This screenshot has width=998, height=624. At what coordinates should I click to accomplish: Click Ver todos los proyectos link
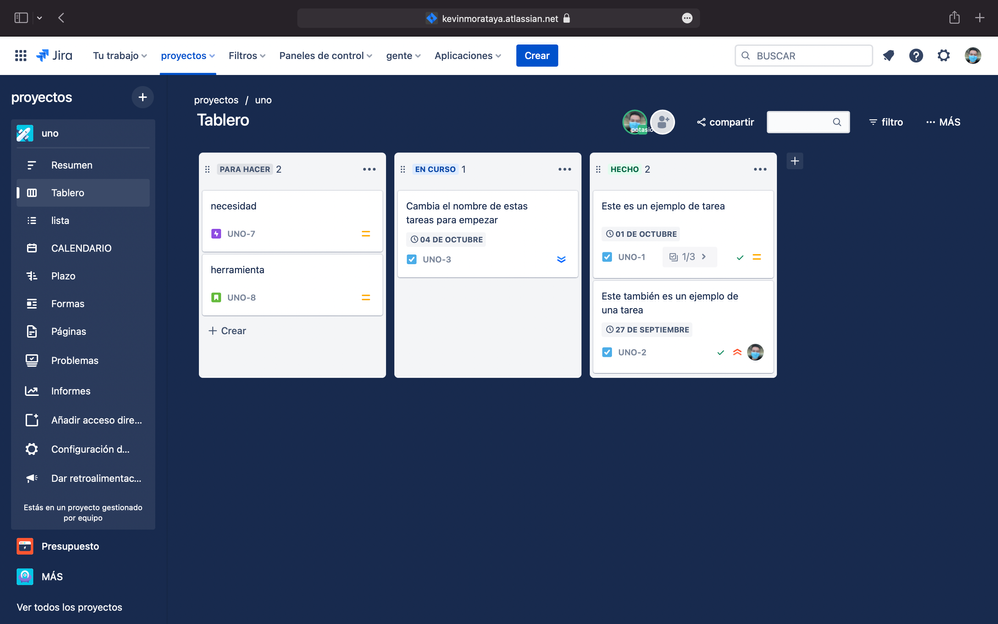(69, 607)
